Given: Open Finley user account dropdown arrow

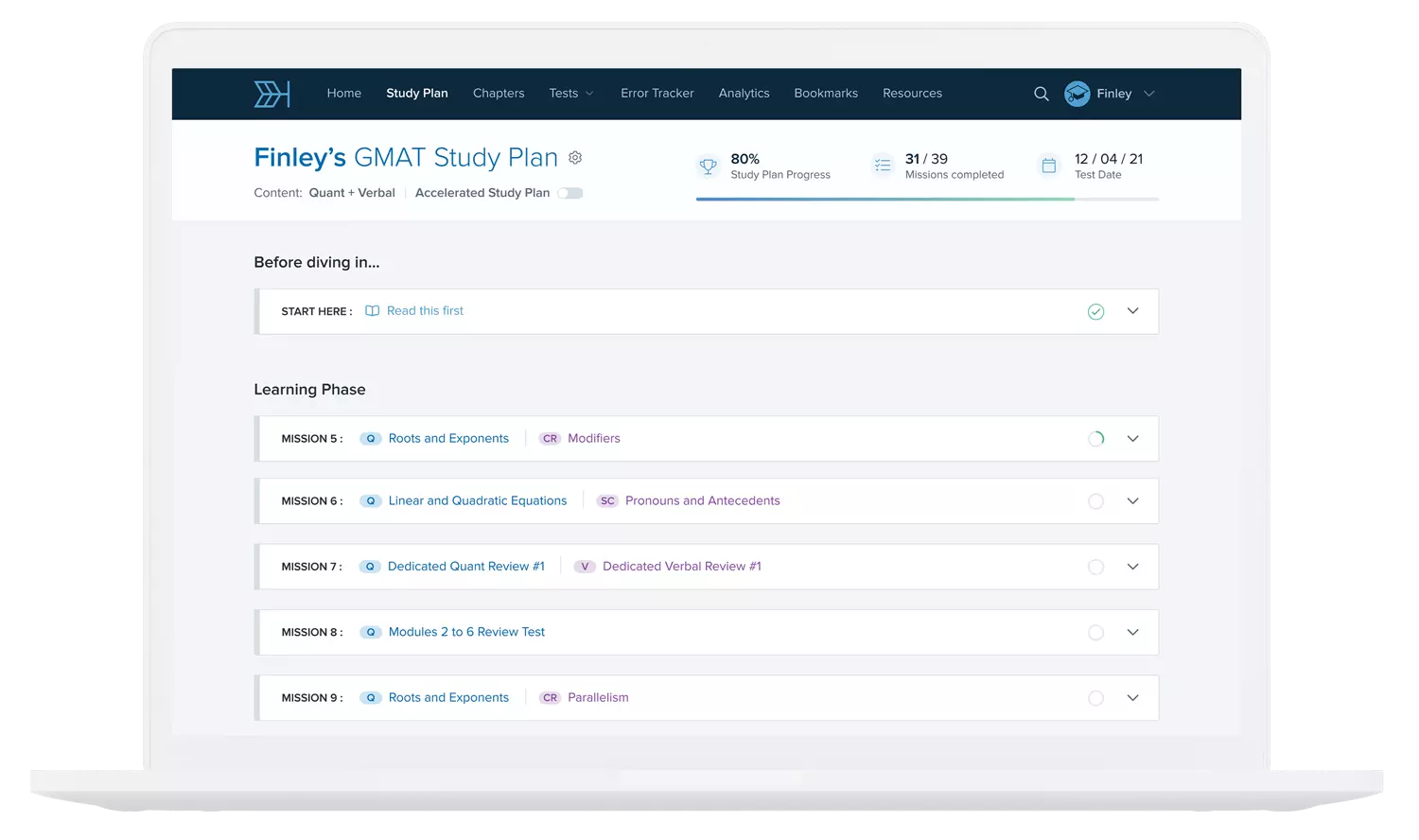Looking at the screenshot, I should (1149, 94).
